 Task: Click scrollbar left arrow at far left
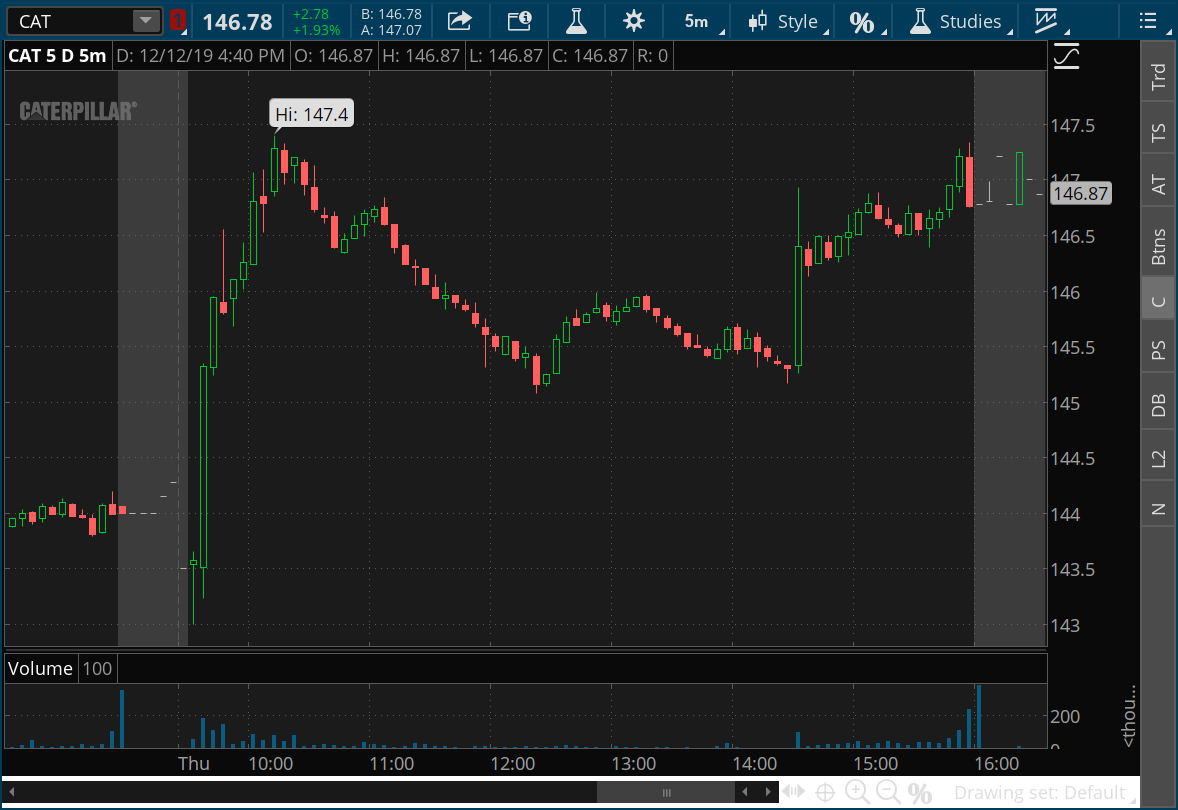tap(12, 791)
